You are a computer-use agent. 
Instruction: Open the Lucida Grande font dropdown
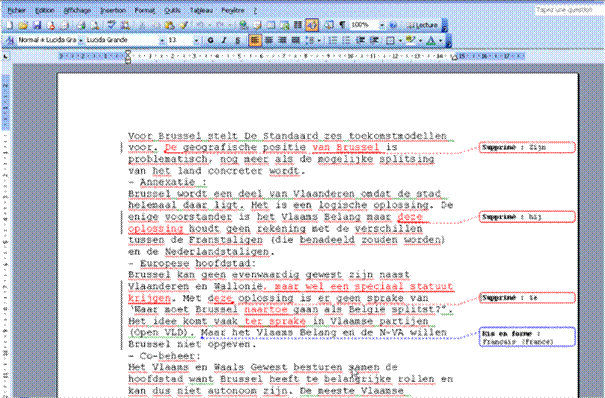[x=162, y=40]
